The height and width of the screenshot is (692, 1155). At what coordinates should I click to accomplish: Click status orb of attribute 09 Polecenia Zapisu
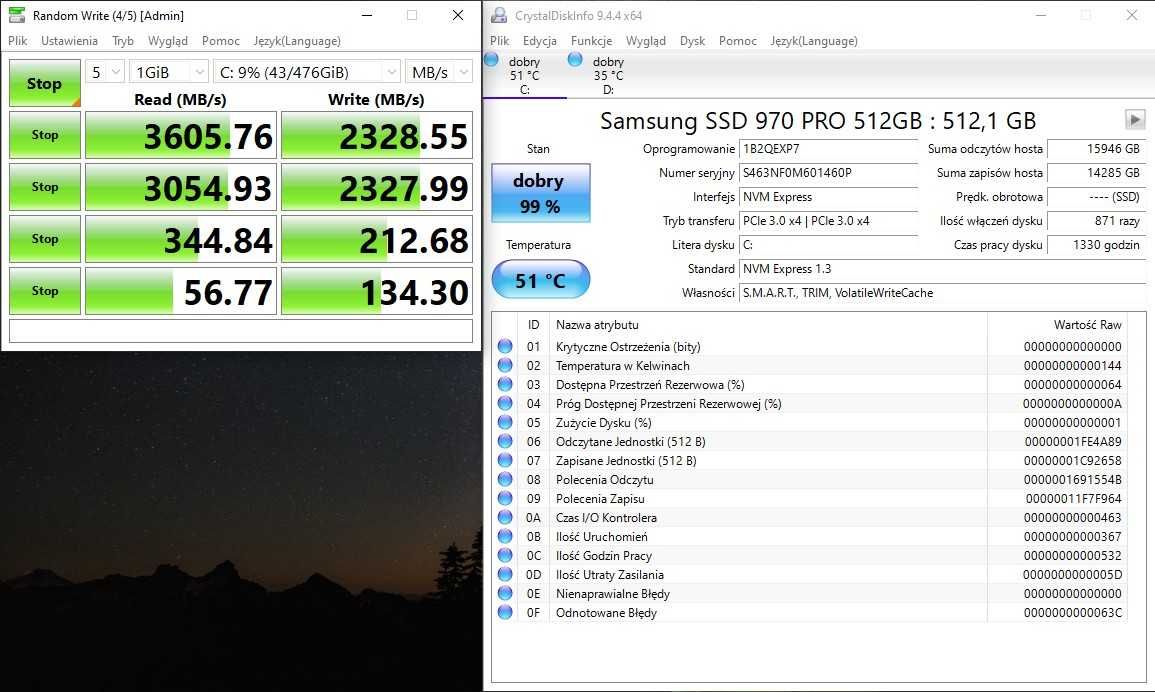click(505, 498)
